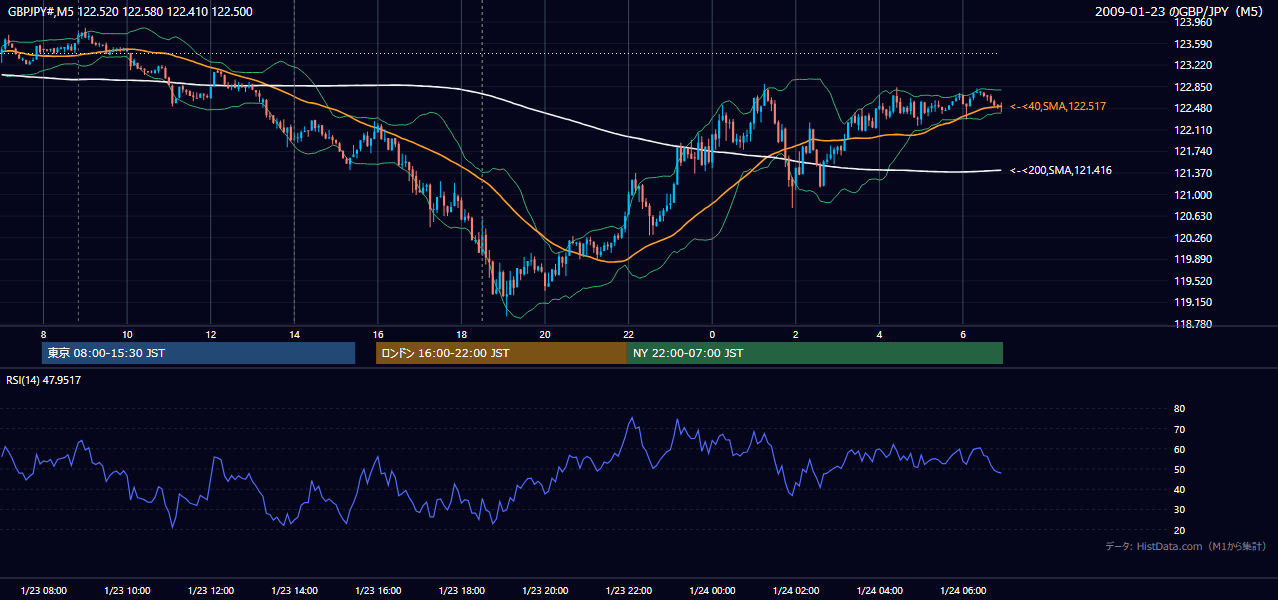Viewport: 1278px width, 600px height.
Task: Click hour tick 10 under the candlestick chart
Action: click(127, 334)
